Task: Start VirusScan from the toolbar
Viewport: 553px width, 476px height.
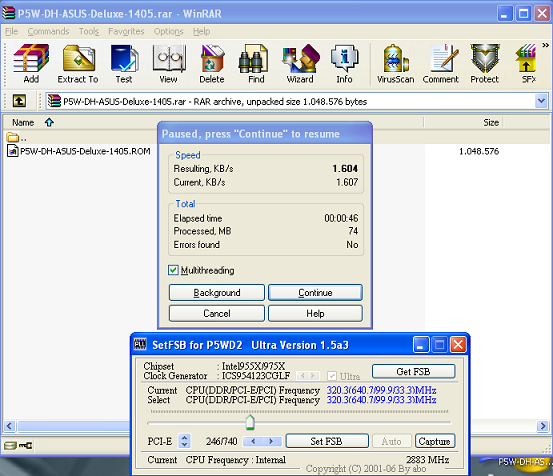Action: (395, 63)
